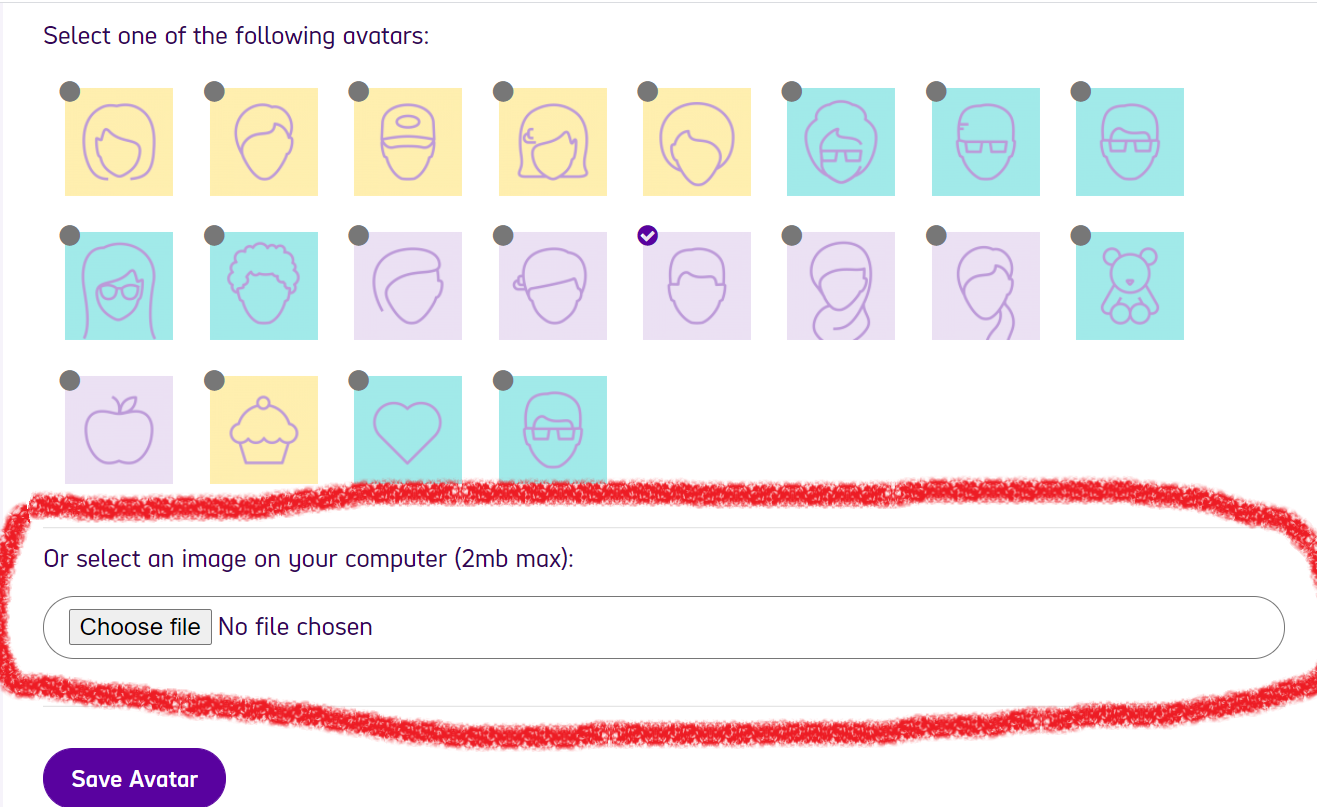Screen dimensions: 1317x807
Task: Click the checked radio on selected avatar
Action: click(x=648, y=236)
